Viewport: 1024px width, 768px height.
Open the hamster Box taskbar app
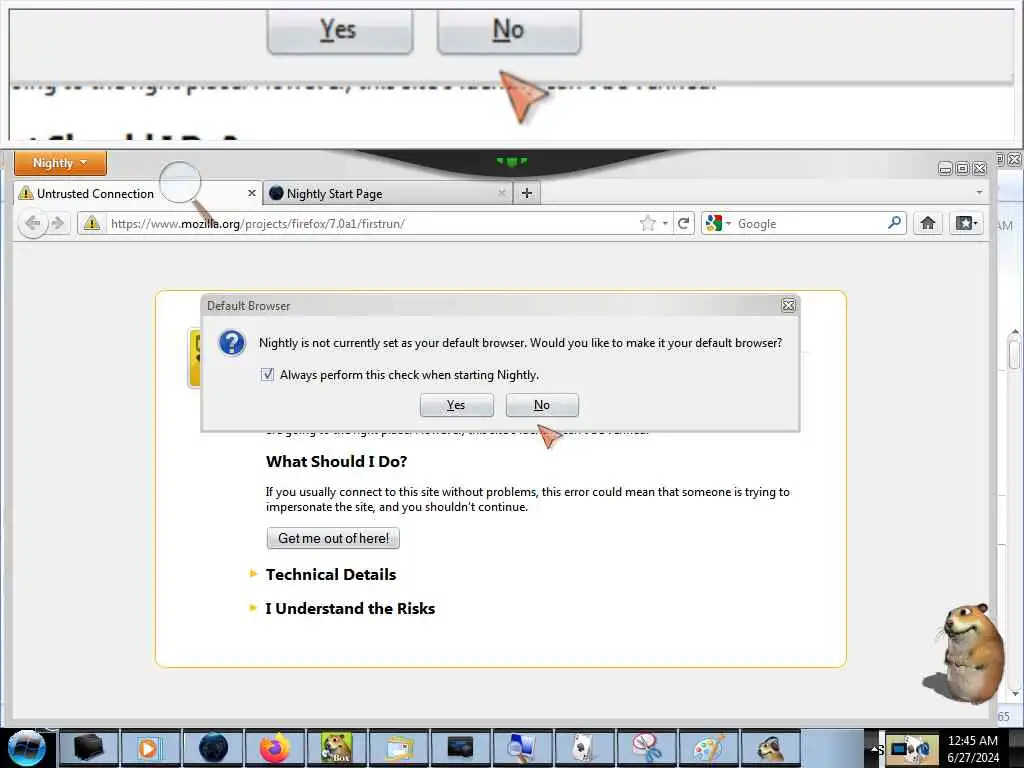tap(336, 748)
